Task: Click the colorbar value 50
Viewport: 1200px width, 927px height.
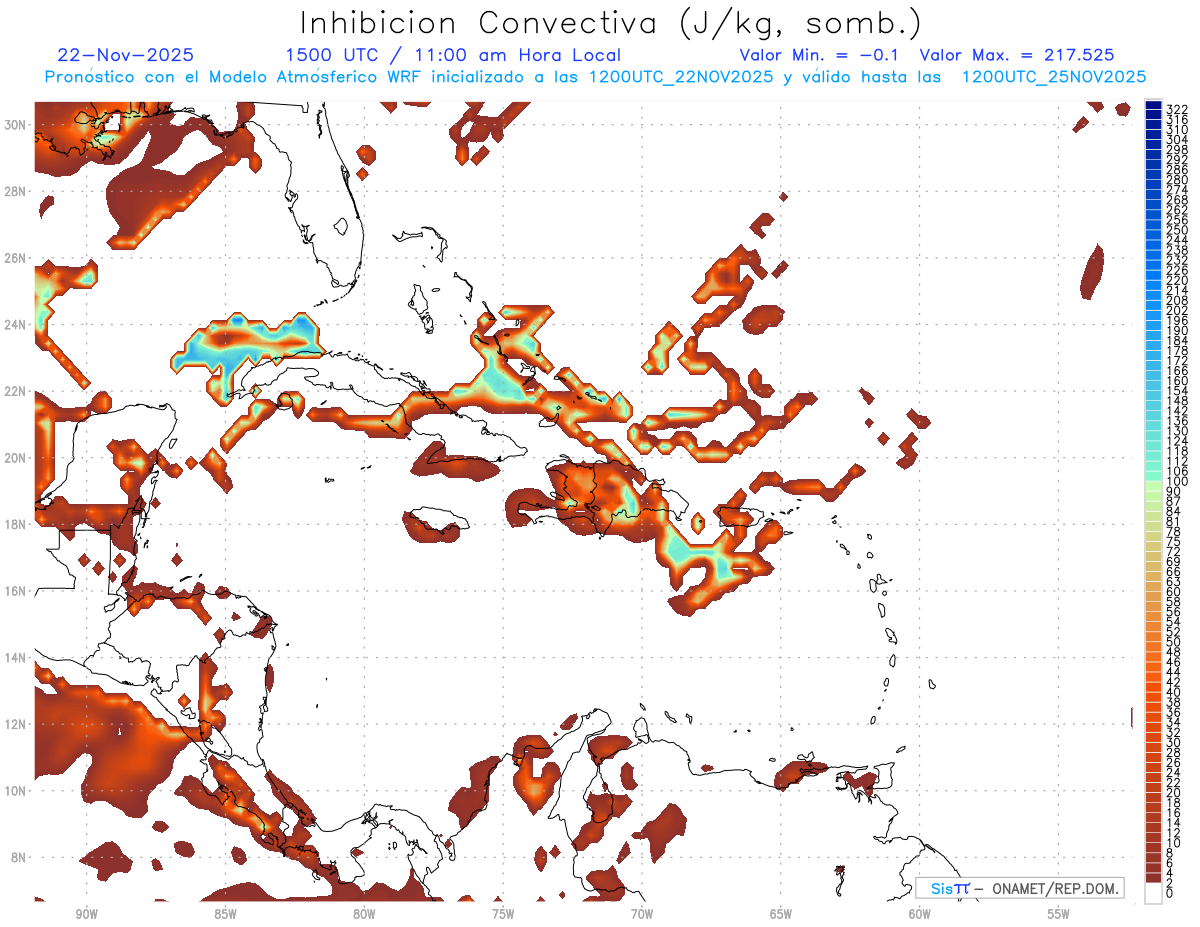Action: [x=1174, y=641]
